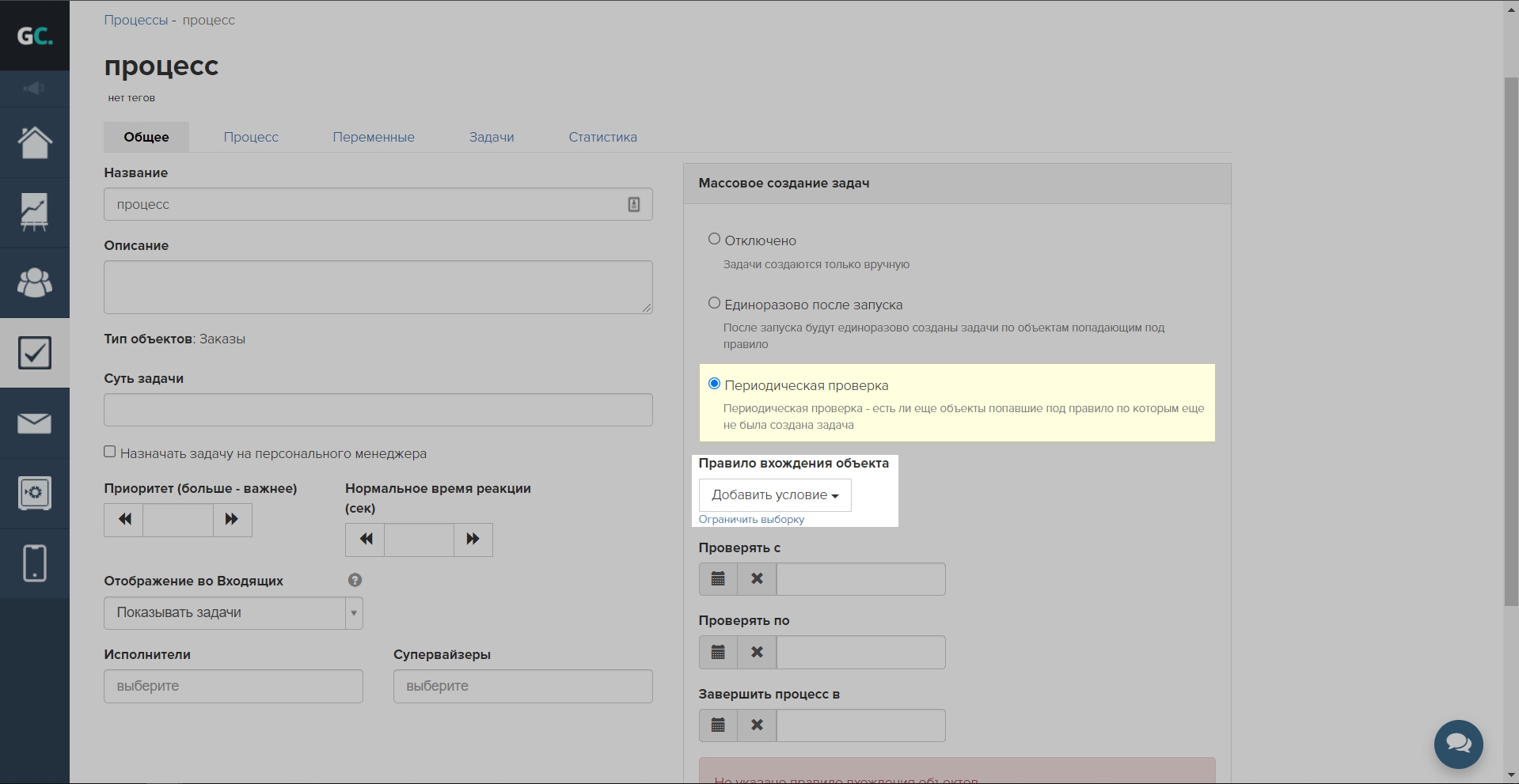Increase priority with the forward arrows
Image resolution: width=1519 pixels, height=784 pixels.
tap(232, 520)
